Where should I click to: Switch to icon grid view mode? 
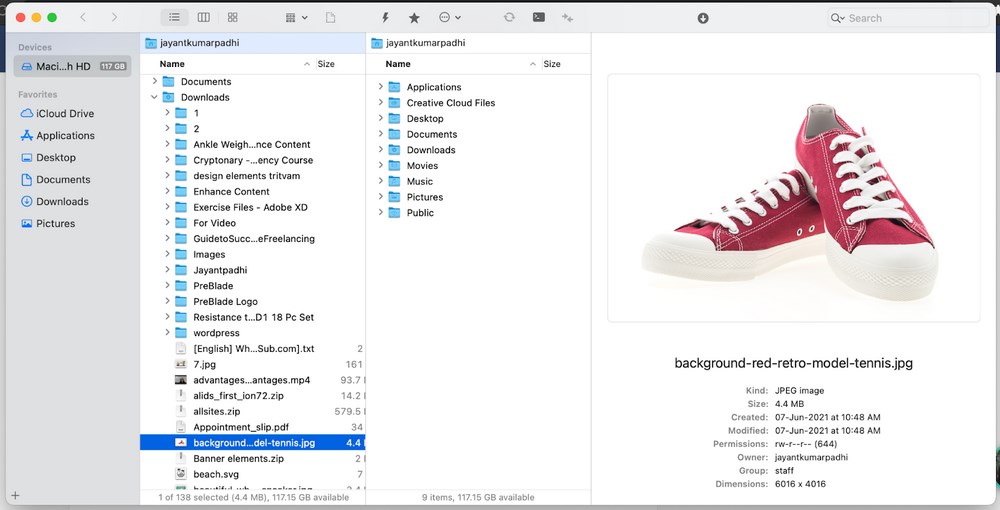[233, 17]
